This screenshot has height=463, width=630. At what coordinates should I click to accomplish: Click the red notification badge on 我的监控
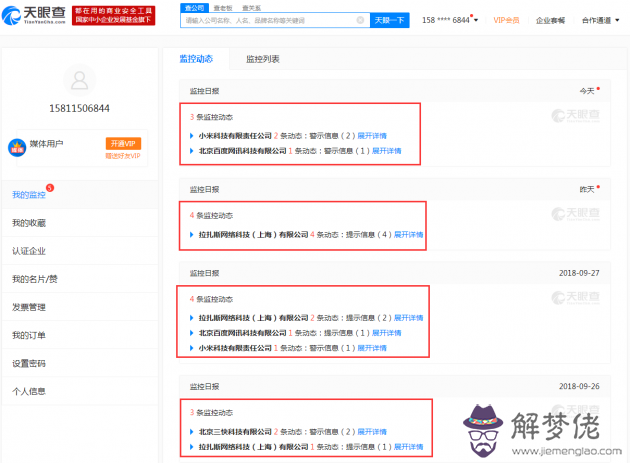point(50,188)
